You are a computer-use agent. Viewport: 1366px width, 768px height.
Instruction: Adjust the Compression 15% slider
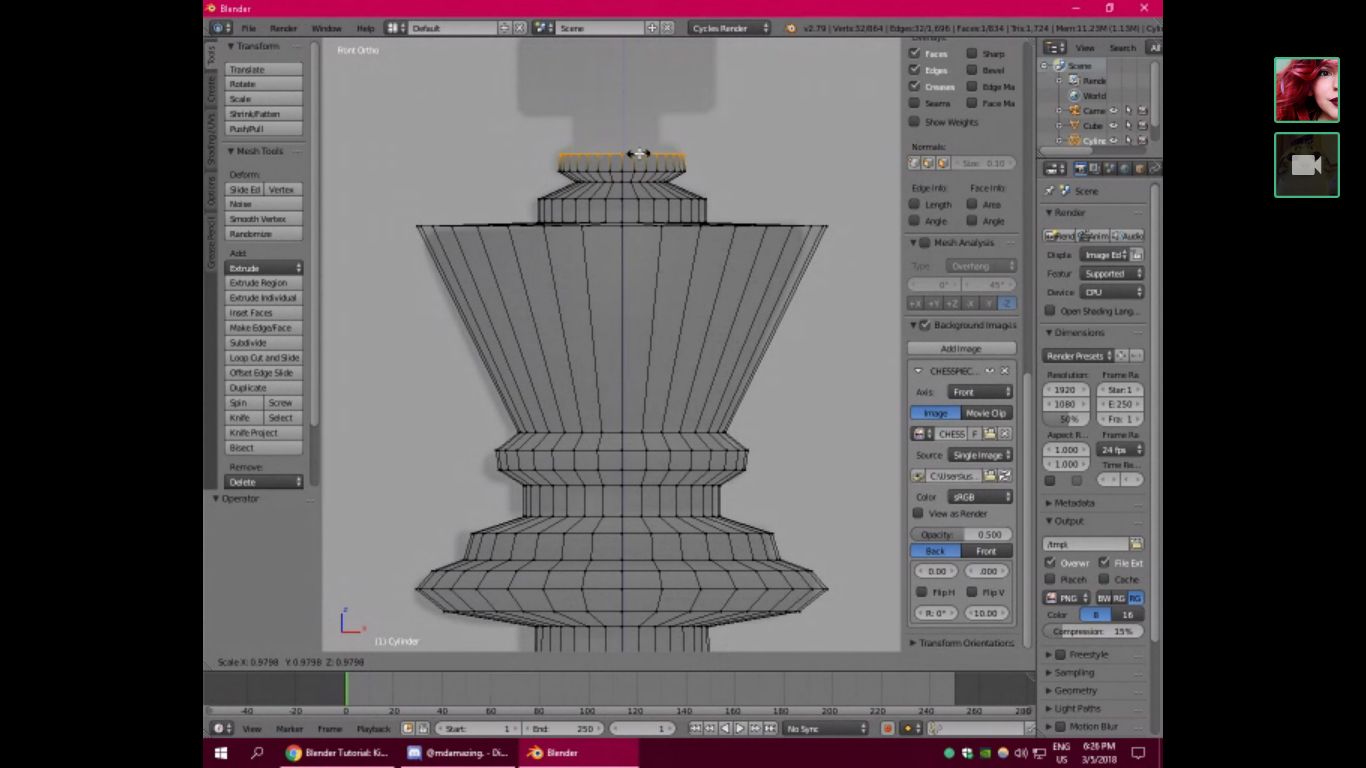[1094, 632]
